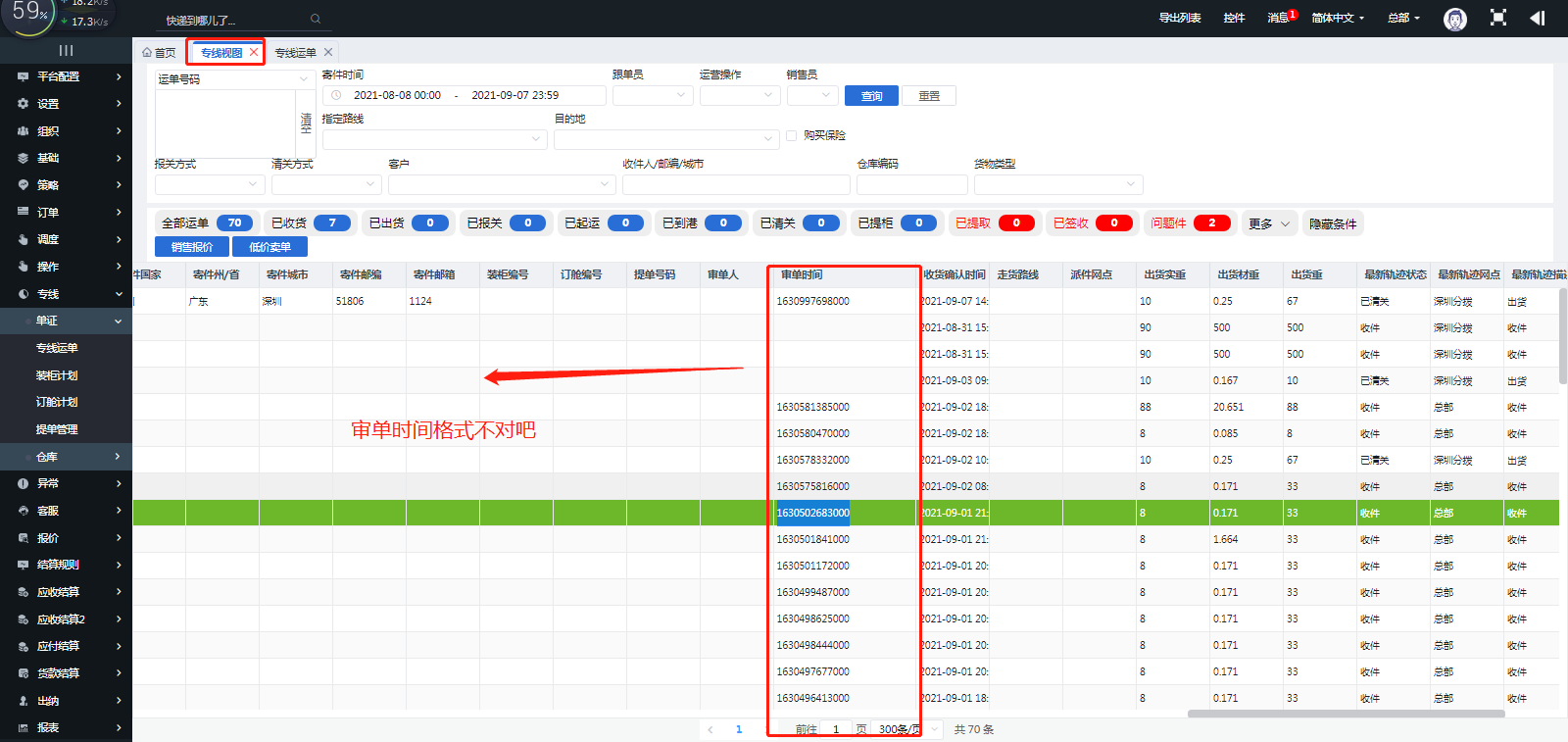Image resolution: width=1568 pixels, height=742 pixels.
Task: Open 消息 notifications in the top bar
Action: 1280,18
